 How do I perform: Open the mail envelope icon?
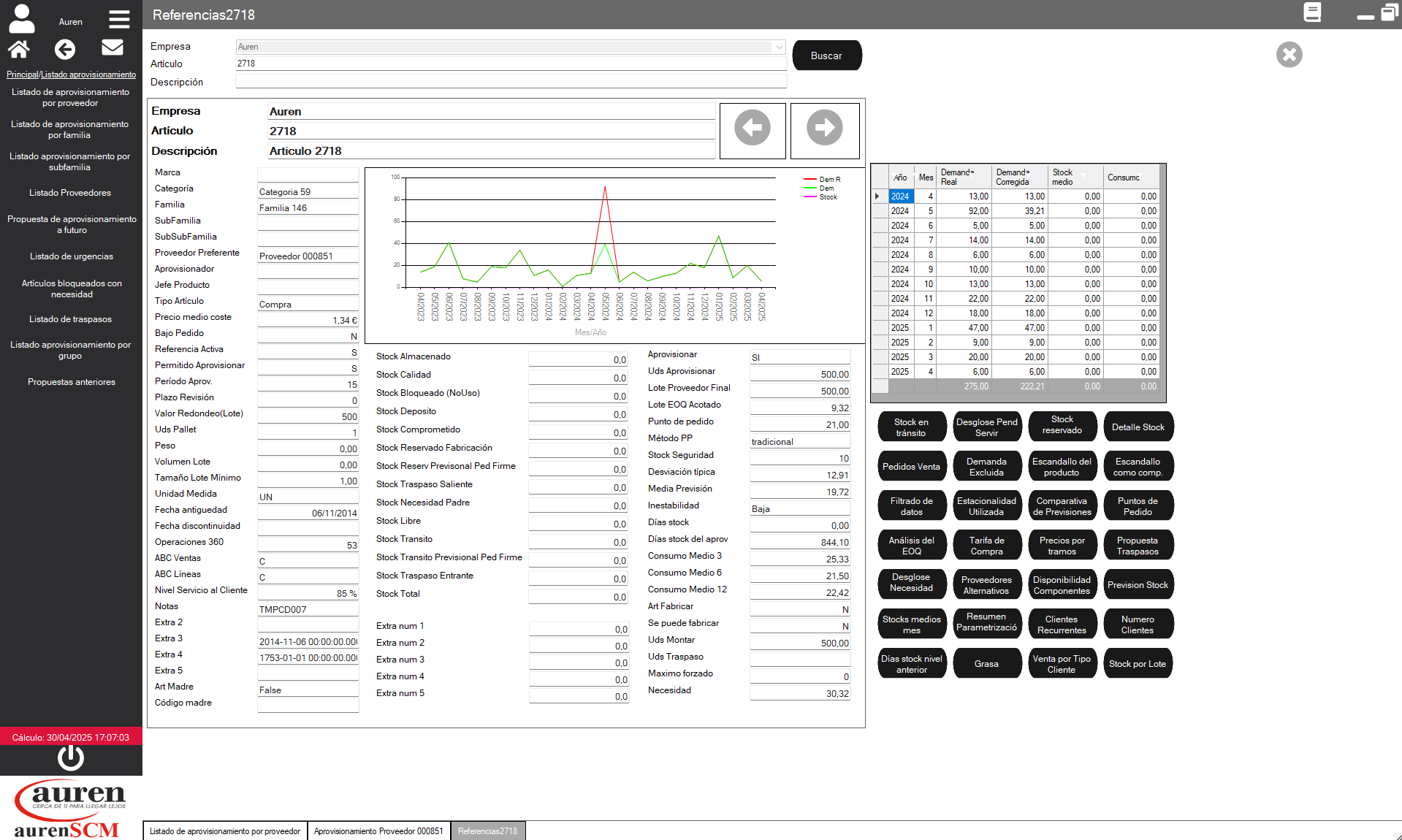pos(112,48)
